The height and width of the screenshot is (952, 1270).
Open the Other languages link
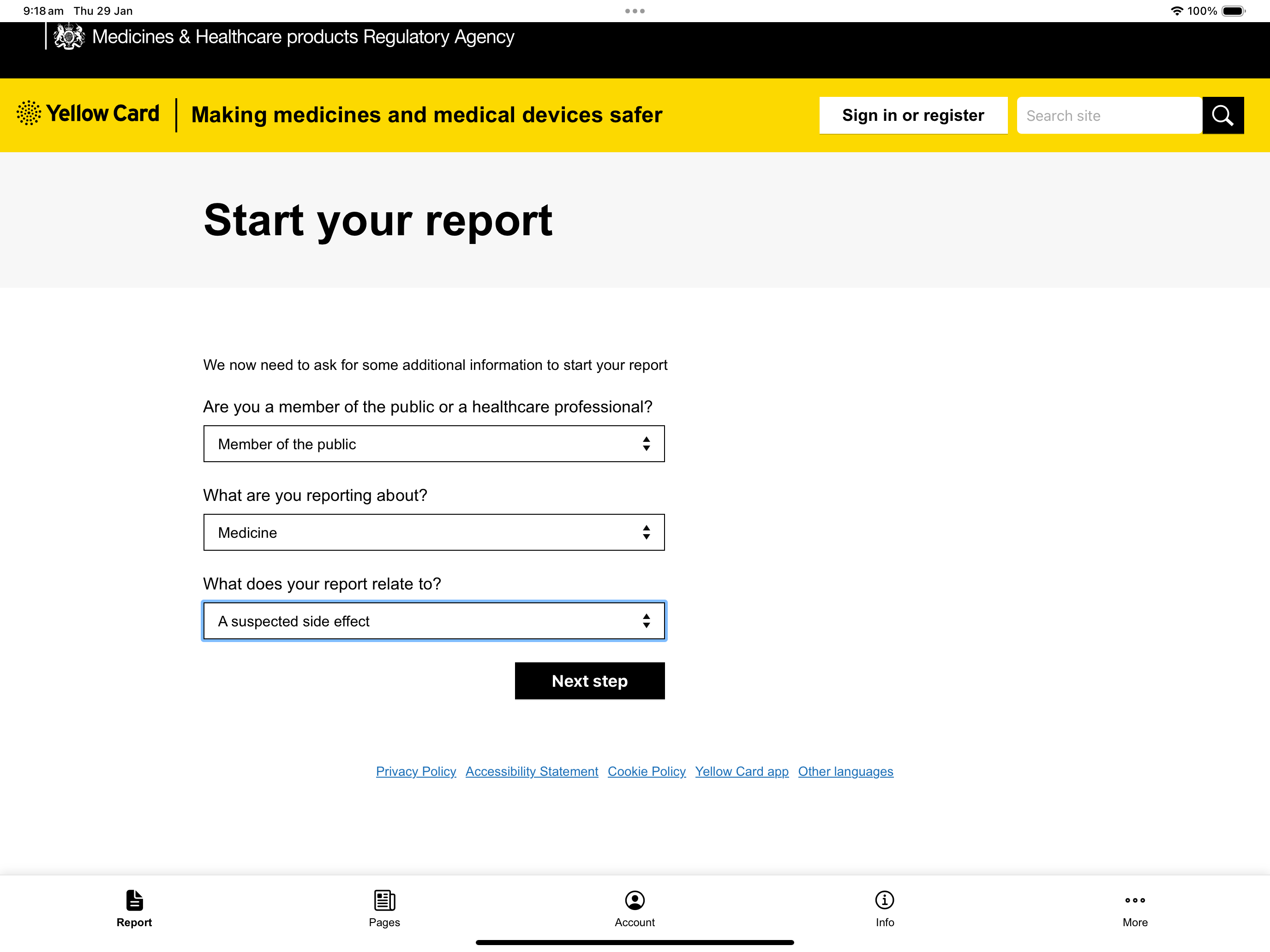click(x=846, y=771)
